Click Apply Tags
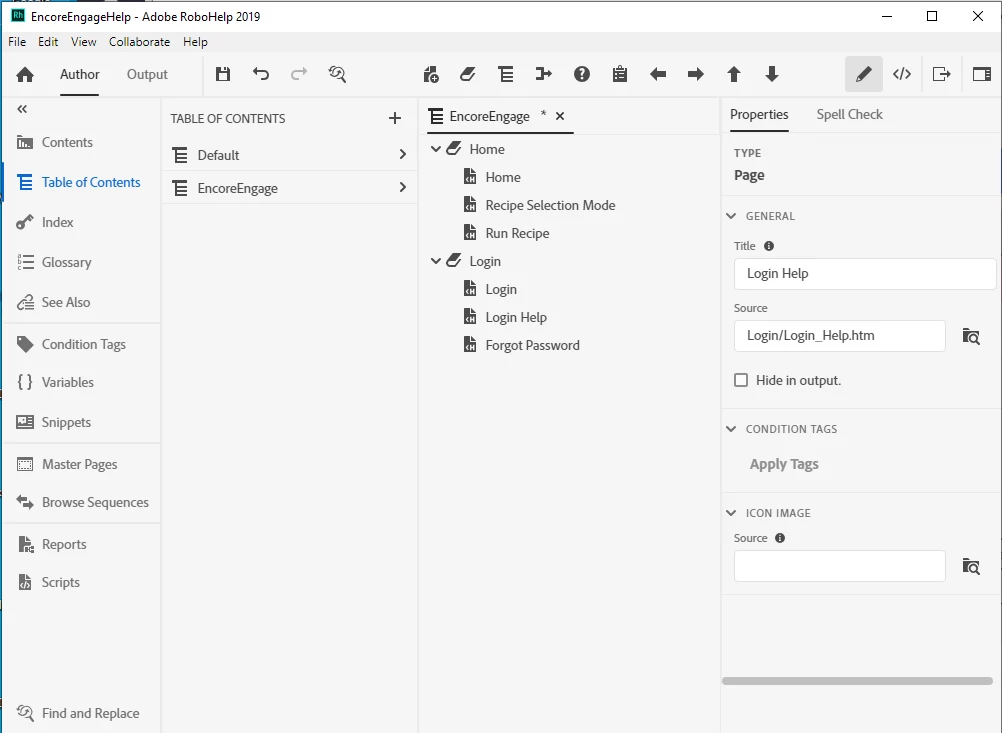The image size is (1002, 733). (x=784, y=464)
